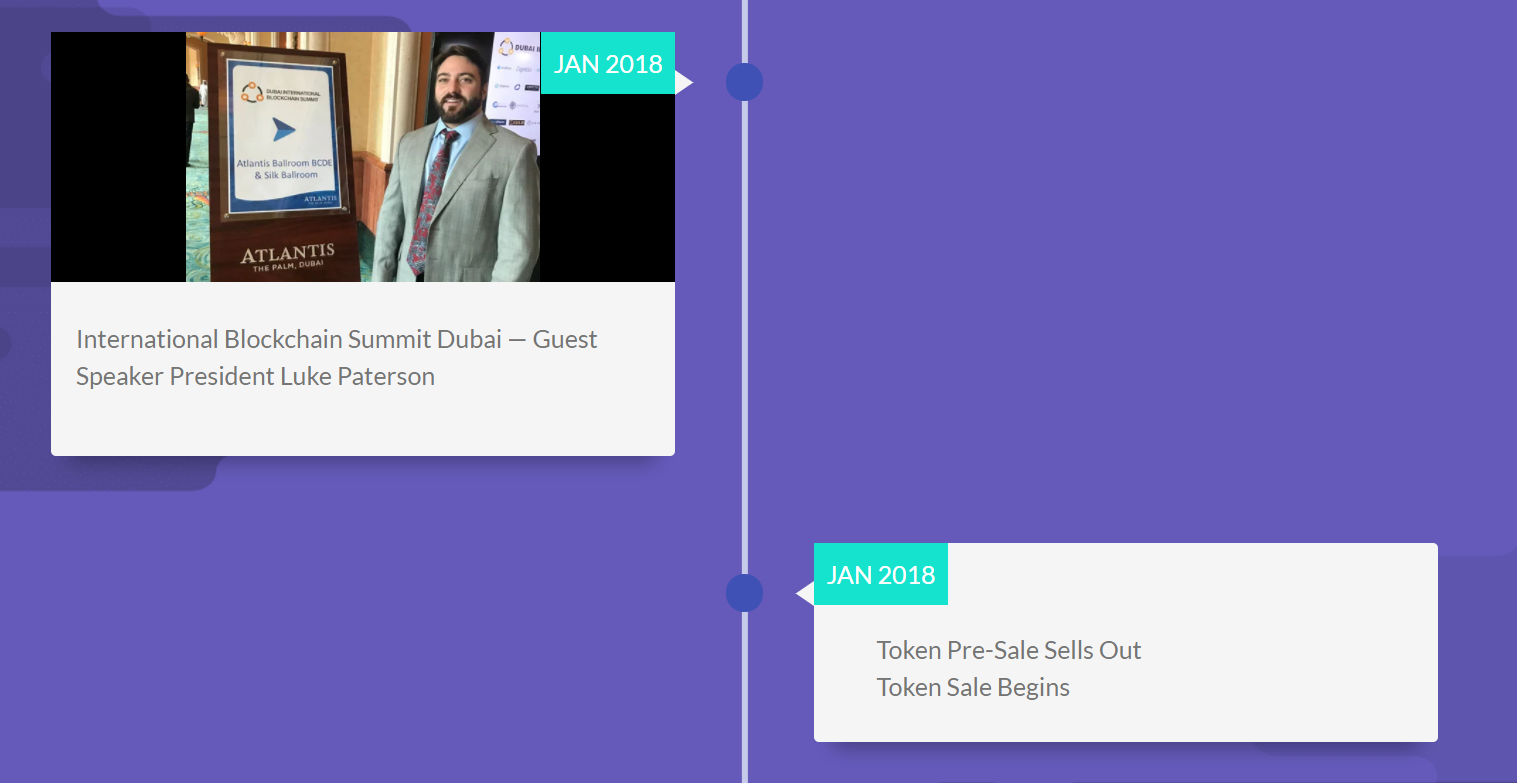The height and width of the screenshot is (783, 1517).
Task: Click the JAN 2018 label on token card
Action: 881,575
